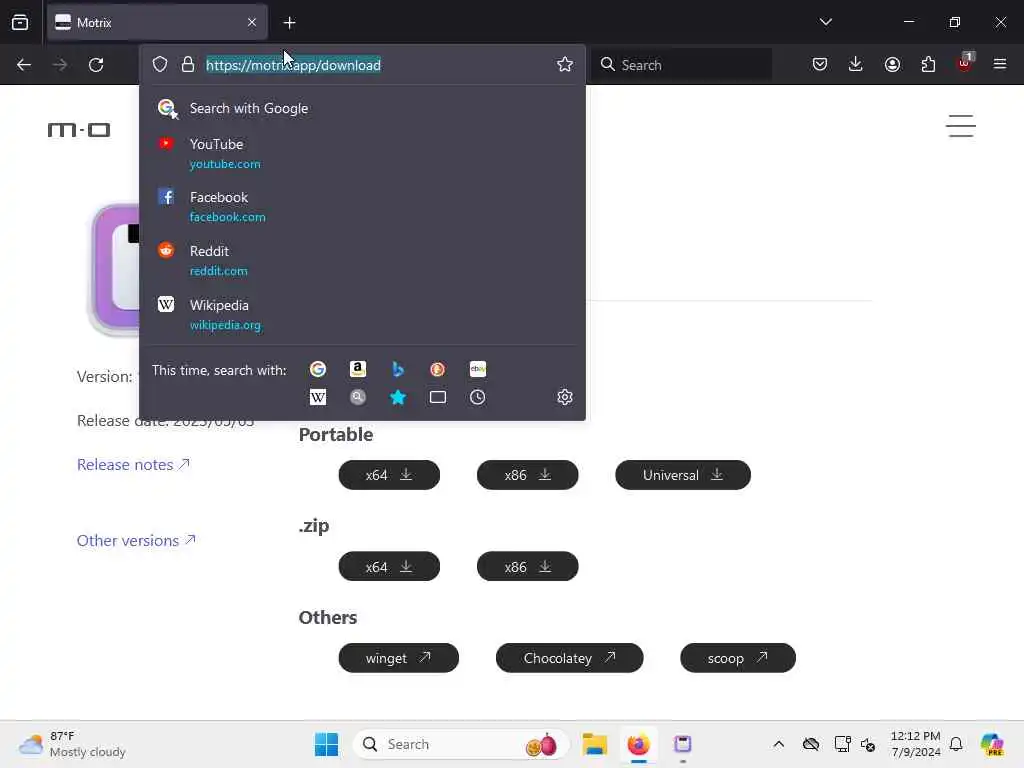Screen dimensions: 1024x768
Task: Click the Windows taskbar Search box
Action: click(x=461, y=744)
